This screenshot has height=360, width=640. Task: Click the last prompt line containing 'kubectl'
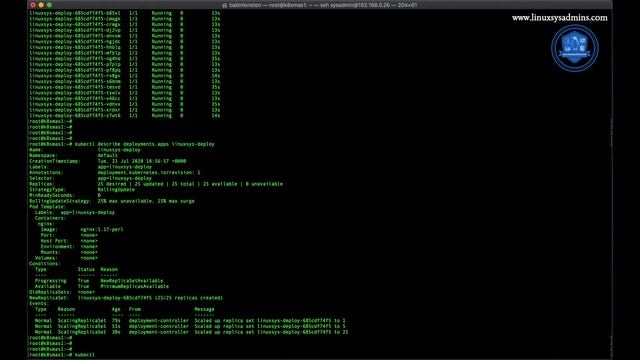[62, 355]
